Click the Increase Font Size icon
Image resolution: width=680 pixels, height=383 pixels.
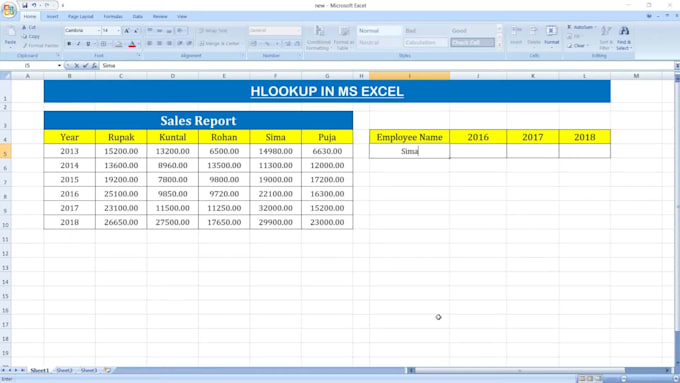(127, 31)
